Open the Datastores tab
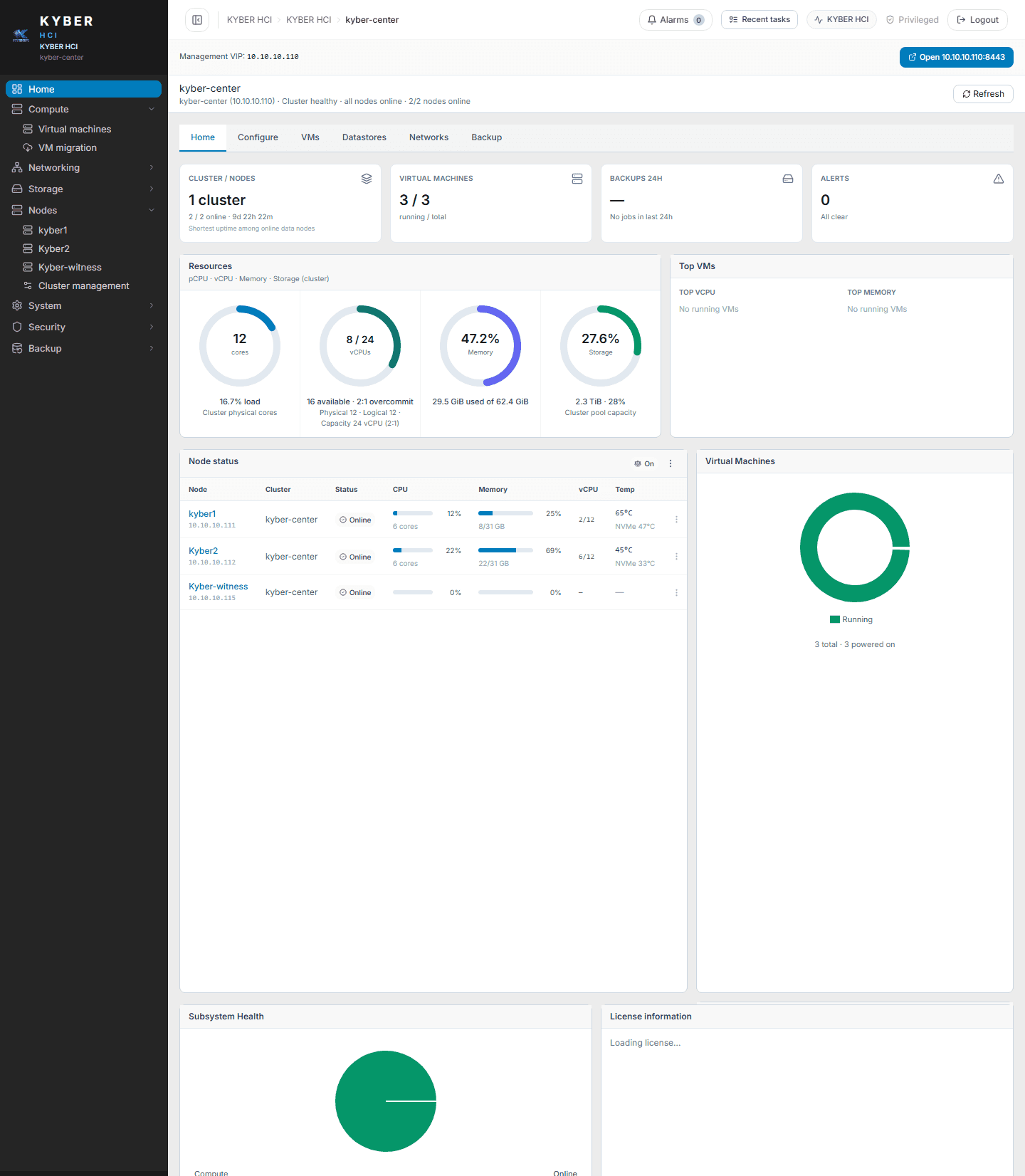Image resolution: width=1025 pixels, height=1176 pixels. click(x=364, y=137)
